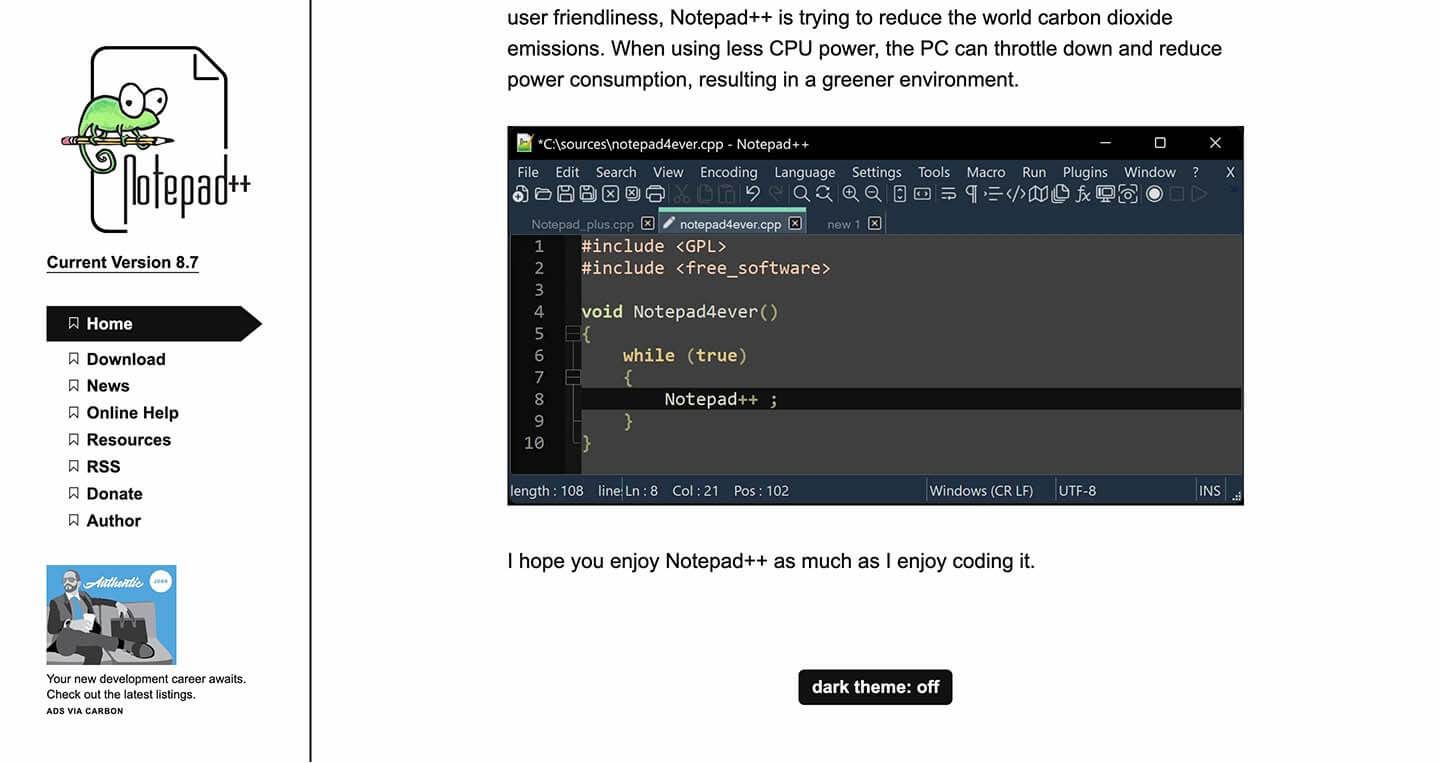Click the Zoom Out icon
The image size is (1440, 763).
(873, 194)
